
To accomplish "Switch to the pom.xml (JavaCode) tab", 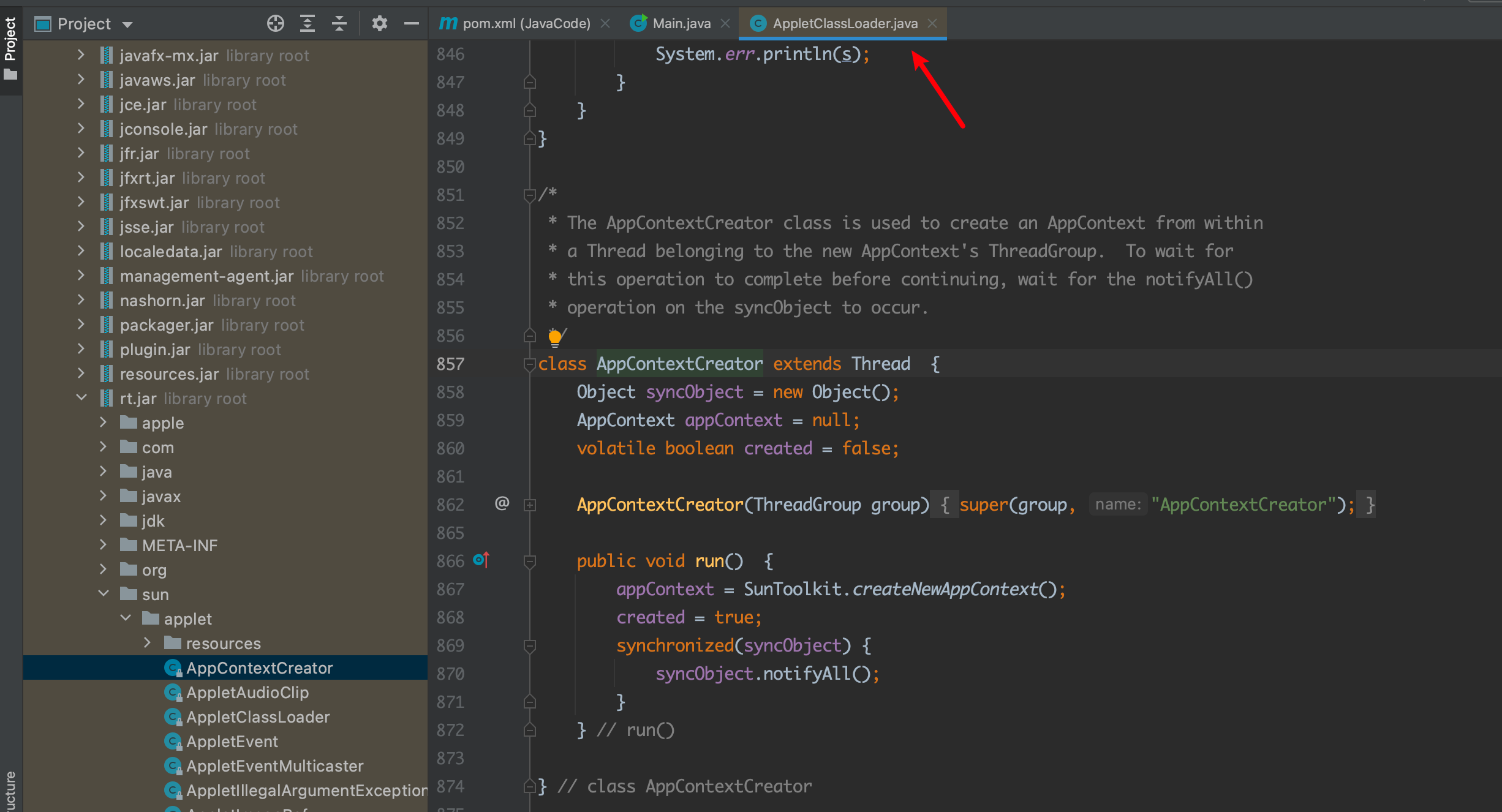I will pyautogui.click(x=526, y=23).
